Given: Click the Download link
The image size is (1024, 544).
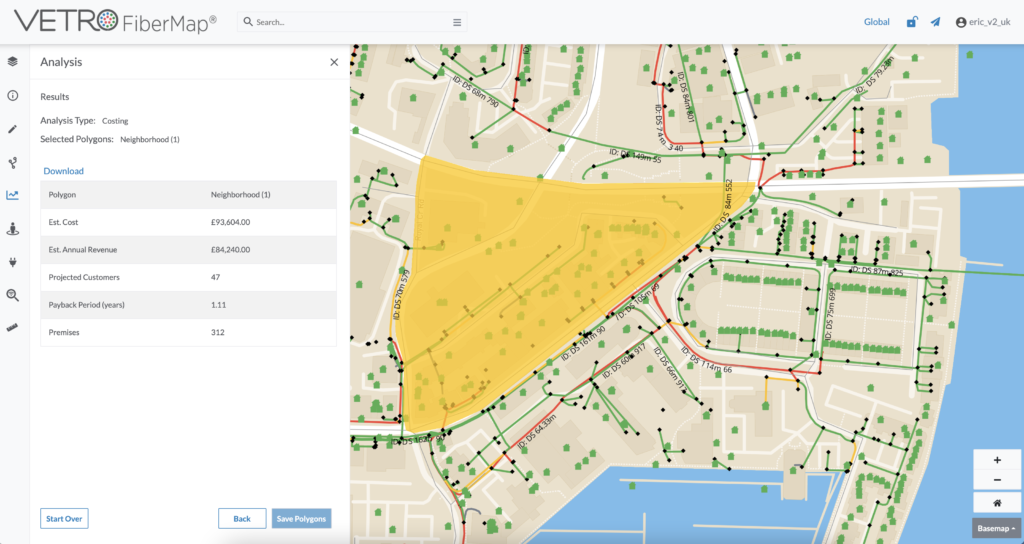Looking at the screenshot, I should 63,171.
